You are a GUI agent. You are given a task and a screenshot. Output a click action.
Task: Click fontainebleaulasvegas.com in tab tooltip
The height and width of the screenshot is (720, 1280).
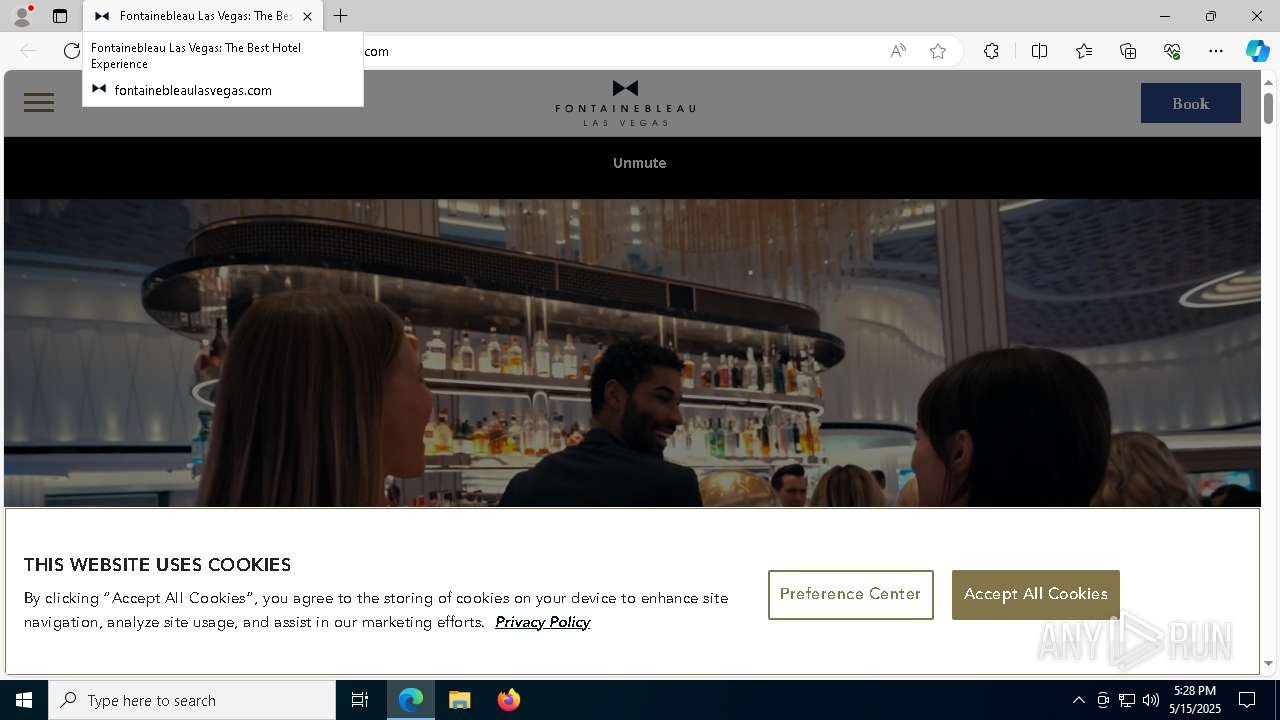(193, 90)
